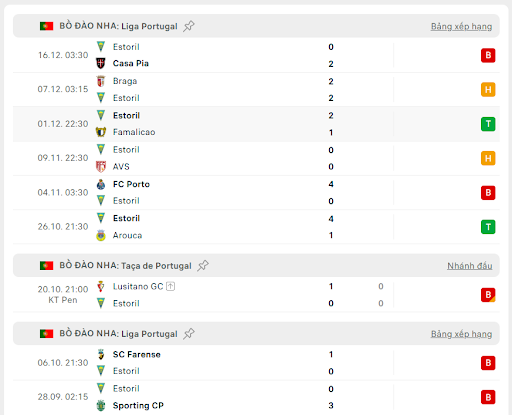512x415 pixels.
Task: Click the advancing-team icon beside Lusitano GC
Action: [170, 286]
